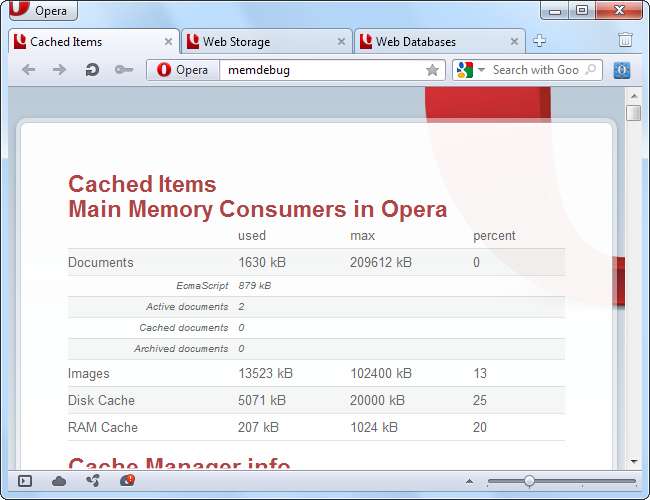Click the Active documents label
Image resolution: width=650 pixels, height=500 pixels.
(187, 307)
